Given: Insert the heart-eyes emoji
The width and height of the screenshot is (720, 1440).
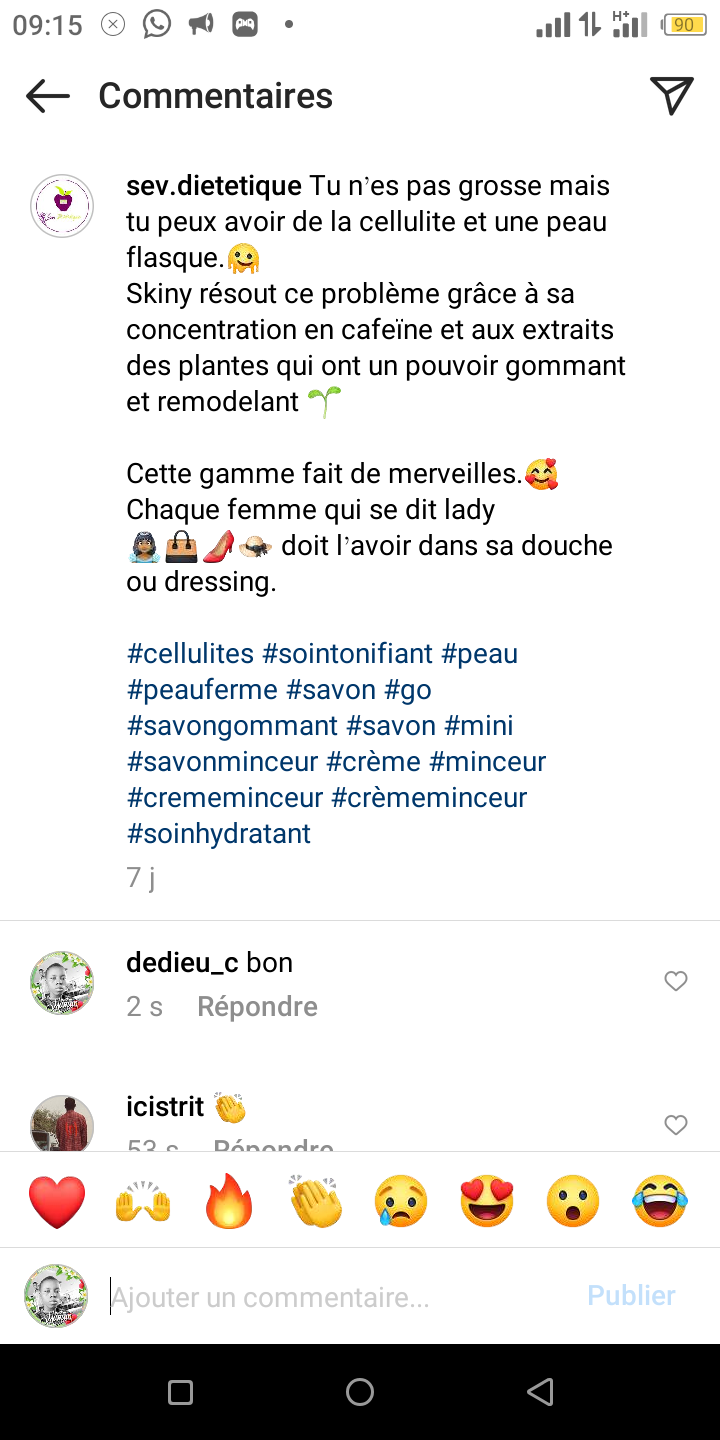Looking at the screenshot, I should click(487, 1201).
